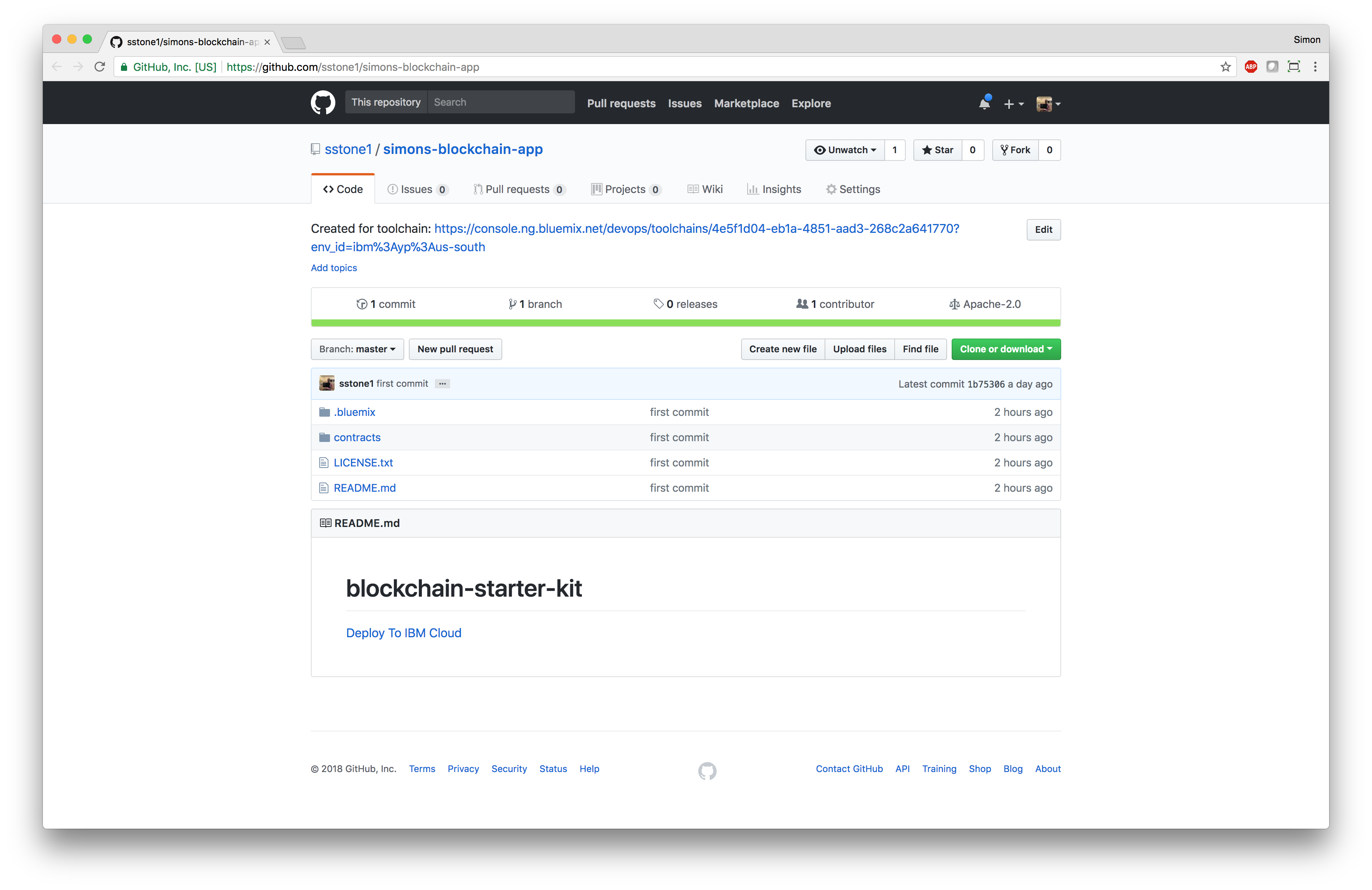Click the language bar green stripe
Viewport: 1372px width, 890px height.
(685, 323)
